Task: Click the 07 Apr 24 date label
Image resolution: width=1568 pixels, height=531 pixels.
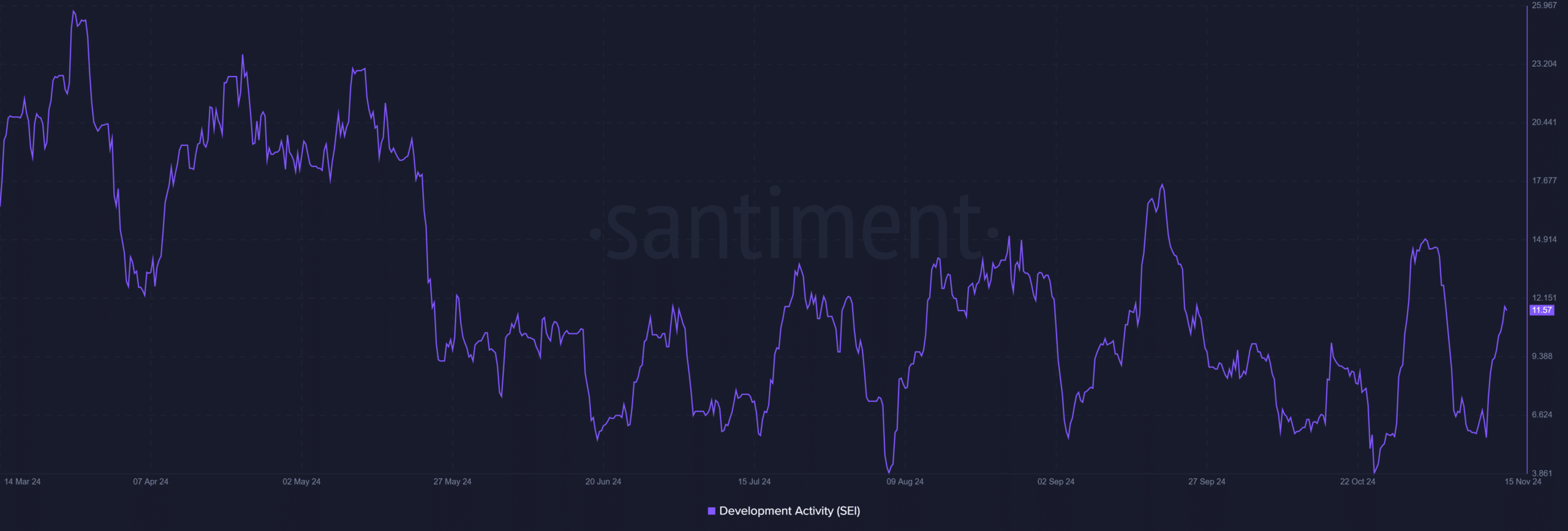Action: (151, 481)
